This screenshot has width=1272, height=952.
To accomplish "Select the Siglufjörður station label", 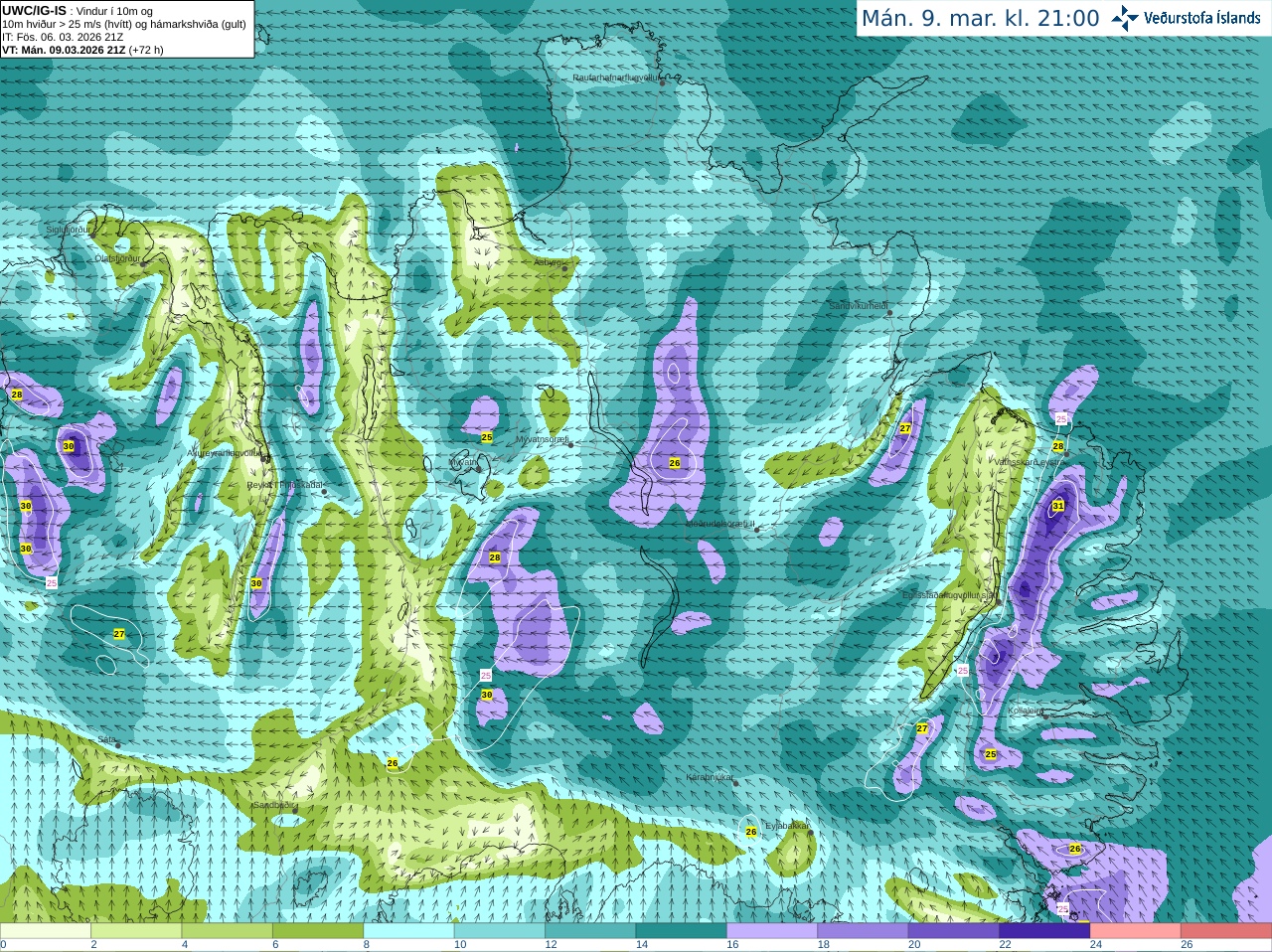I will coord(69,229).
